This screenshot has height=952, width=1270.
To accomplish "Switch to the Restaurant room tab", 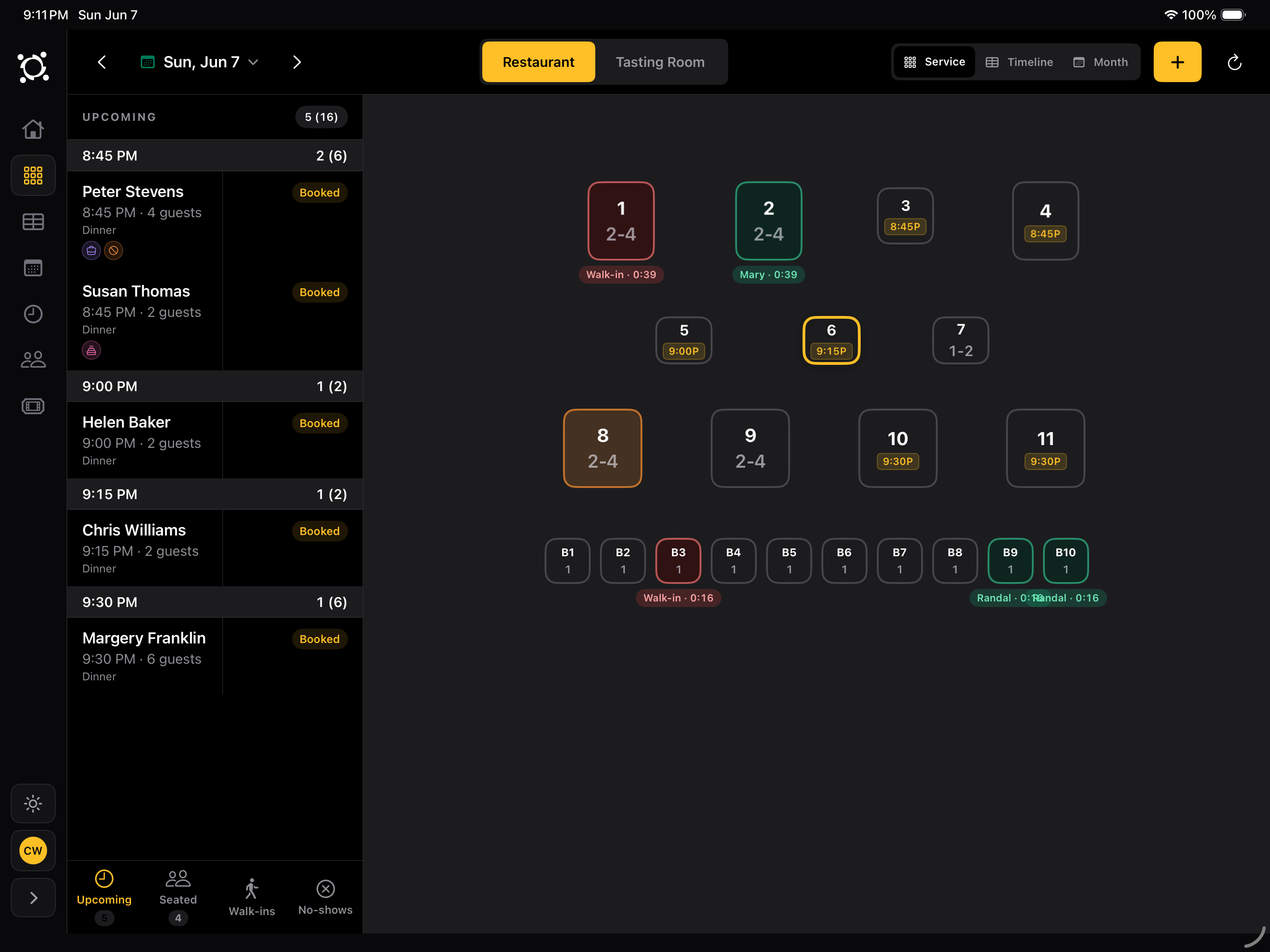I will (538, 62).
